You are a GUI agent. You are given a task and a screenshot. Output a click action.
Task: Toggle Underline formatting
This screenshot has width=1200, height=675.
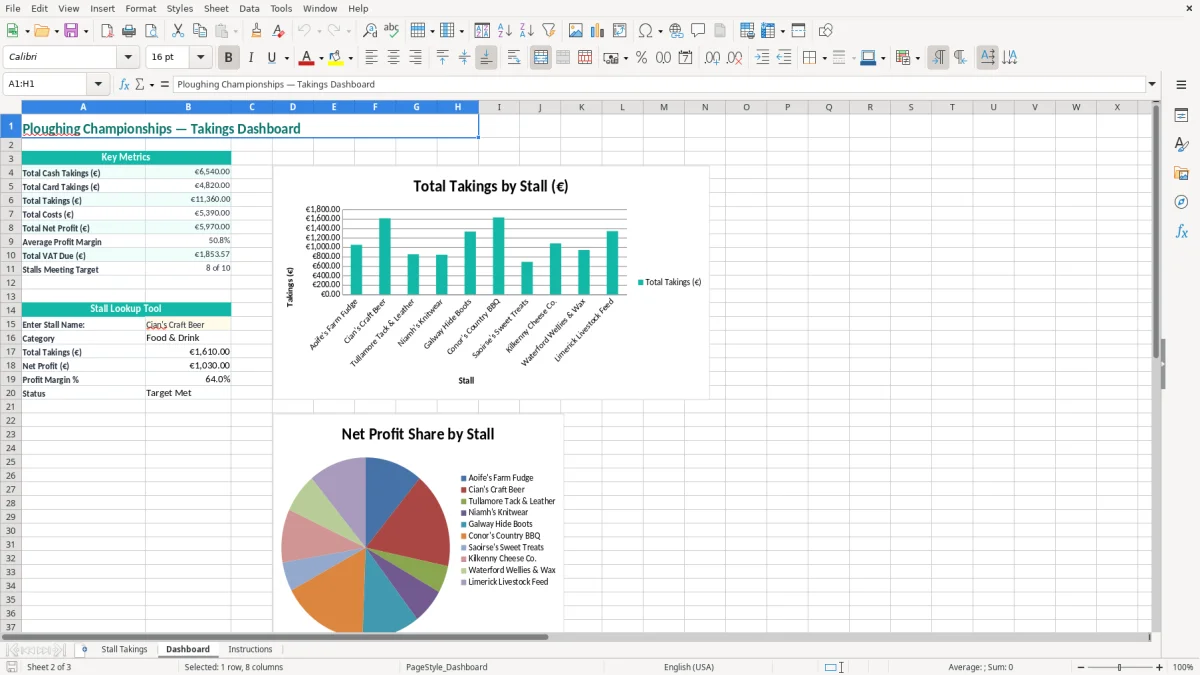tap(272, 58)
